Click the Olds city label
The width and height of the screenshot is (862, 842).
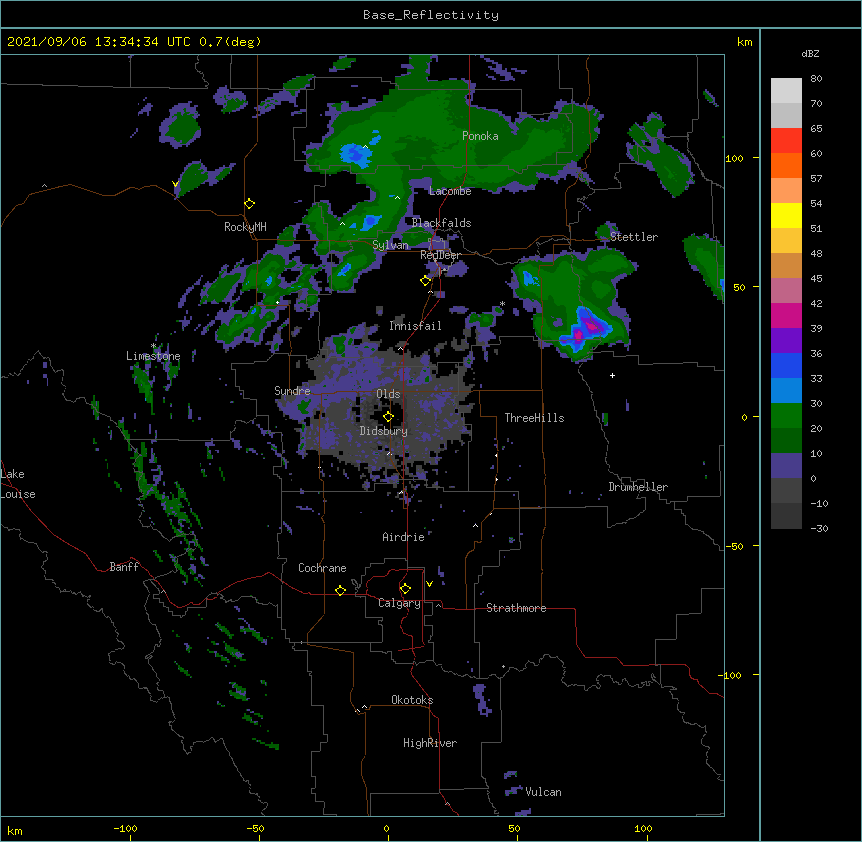pyautogui.click(x=388, y=394)
